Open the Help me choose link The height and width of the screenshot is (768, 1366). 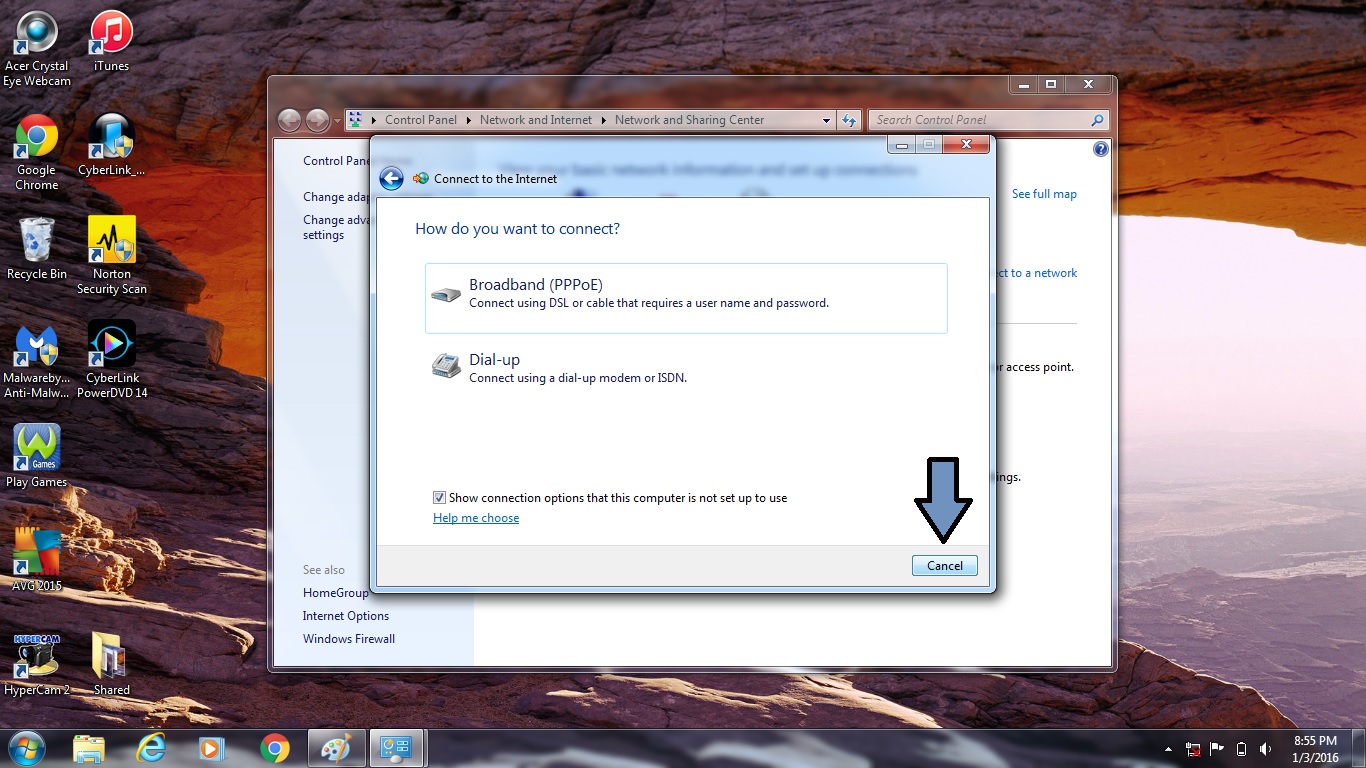click(x=476, y=518)
